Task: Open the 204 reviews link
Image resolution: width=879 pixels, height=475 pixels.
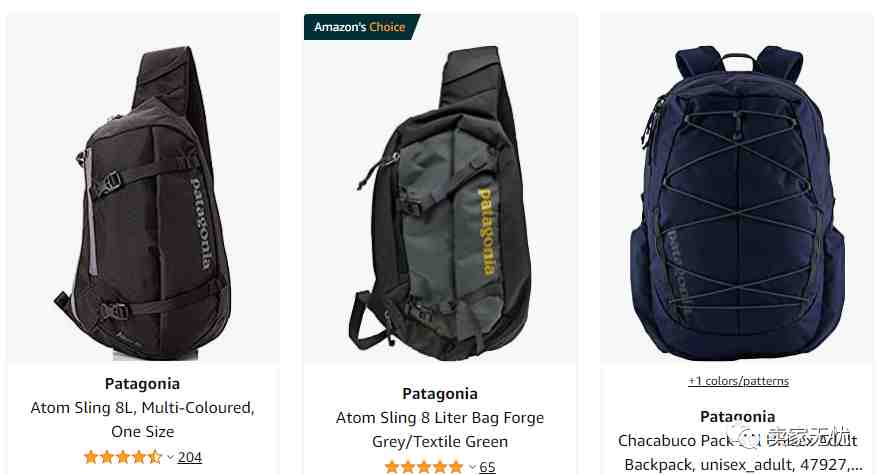Action: click(189, 457)
